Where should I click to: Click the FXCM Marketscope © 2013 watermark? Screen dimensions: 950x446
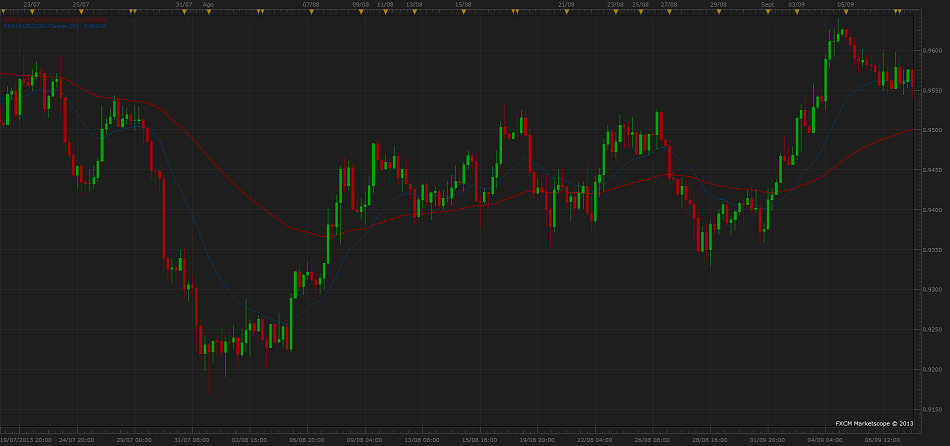(x=874, y=423)
